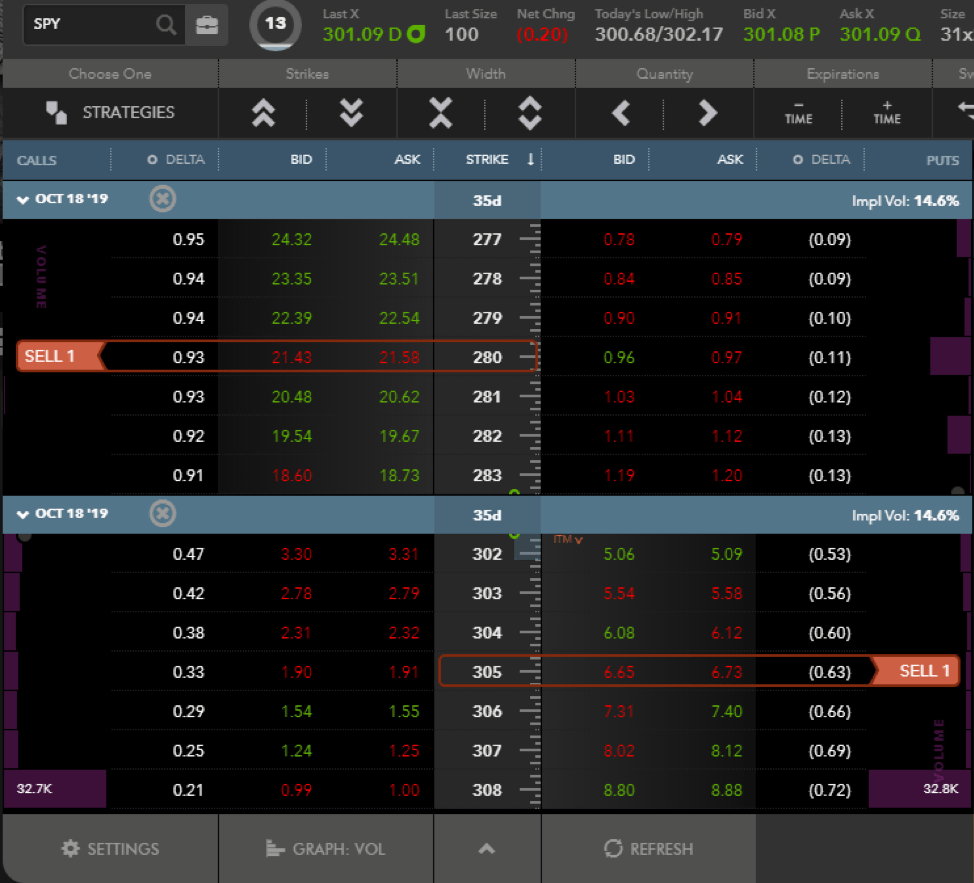Shift strikes down with double down chevrons

351,113
